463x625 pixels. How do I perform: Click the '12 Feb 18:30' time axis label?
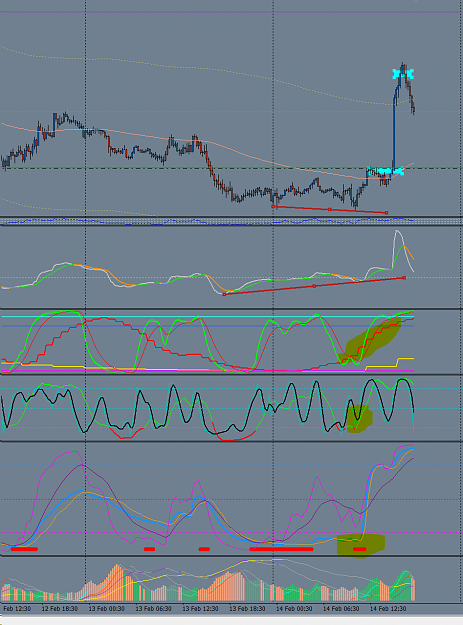(60, 609)
